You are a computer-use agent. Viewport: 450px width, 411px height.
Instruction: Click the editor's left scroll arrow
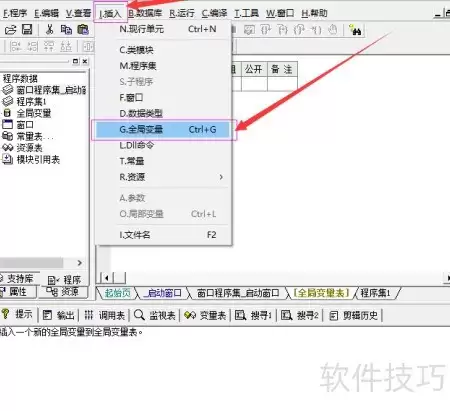(x=107, y=278)
